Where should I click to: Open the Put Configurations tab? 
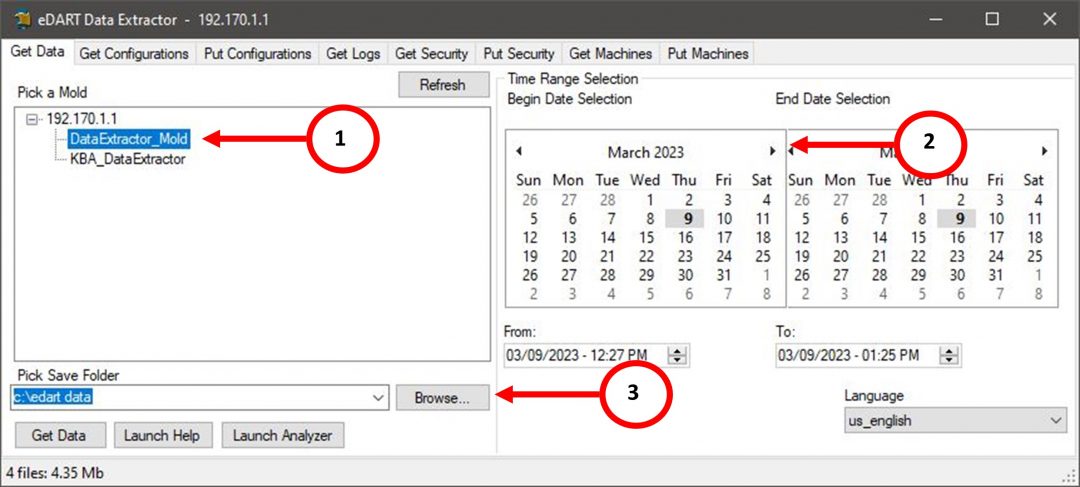pyautogui.click(x=258, y=54)
